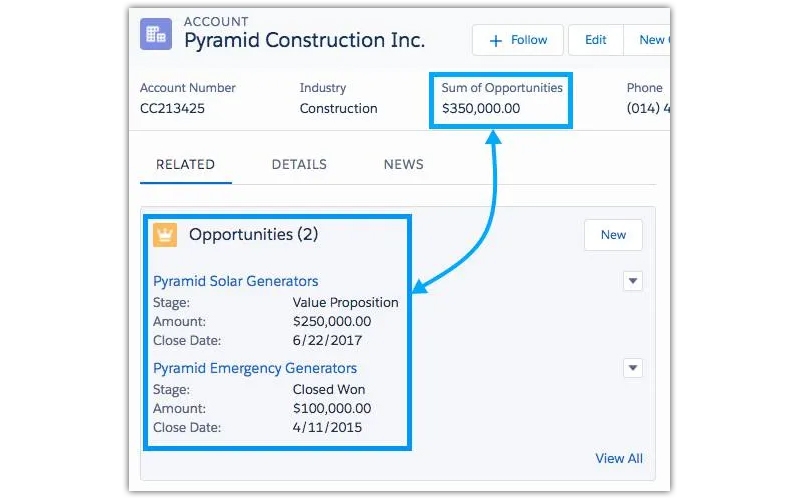Click the Opportunities (2) heading
This screenshot has height=500, width=800.
pos(253,235)
